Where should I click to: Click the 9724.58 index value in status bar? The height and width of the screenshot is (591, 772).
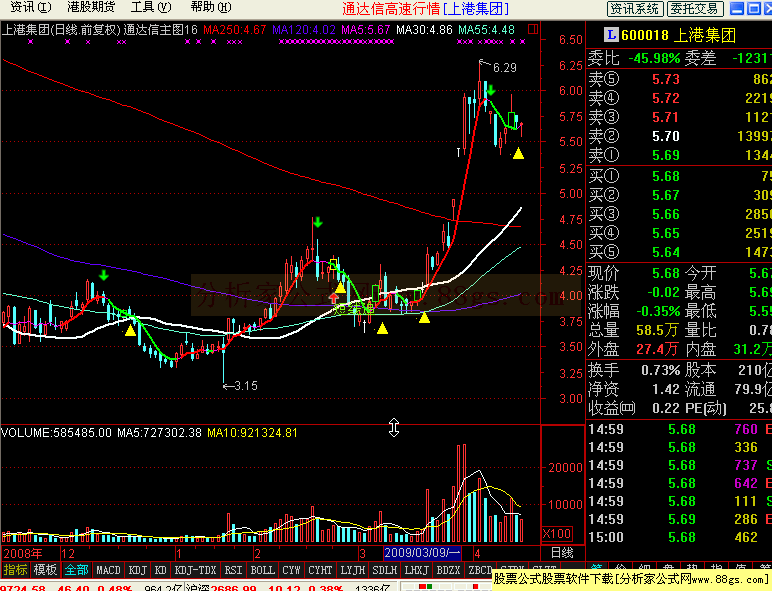click(x=23, y=588)
